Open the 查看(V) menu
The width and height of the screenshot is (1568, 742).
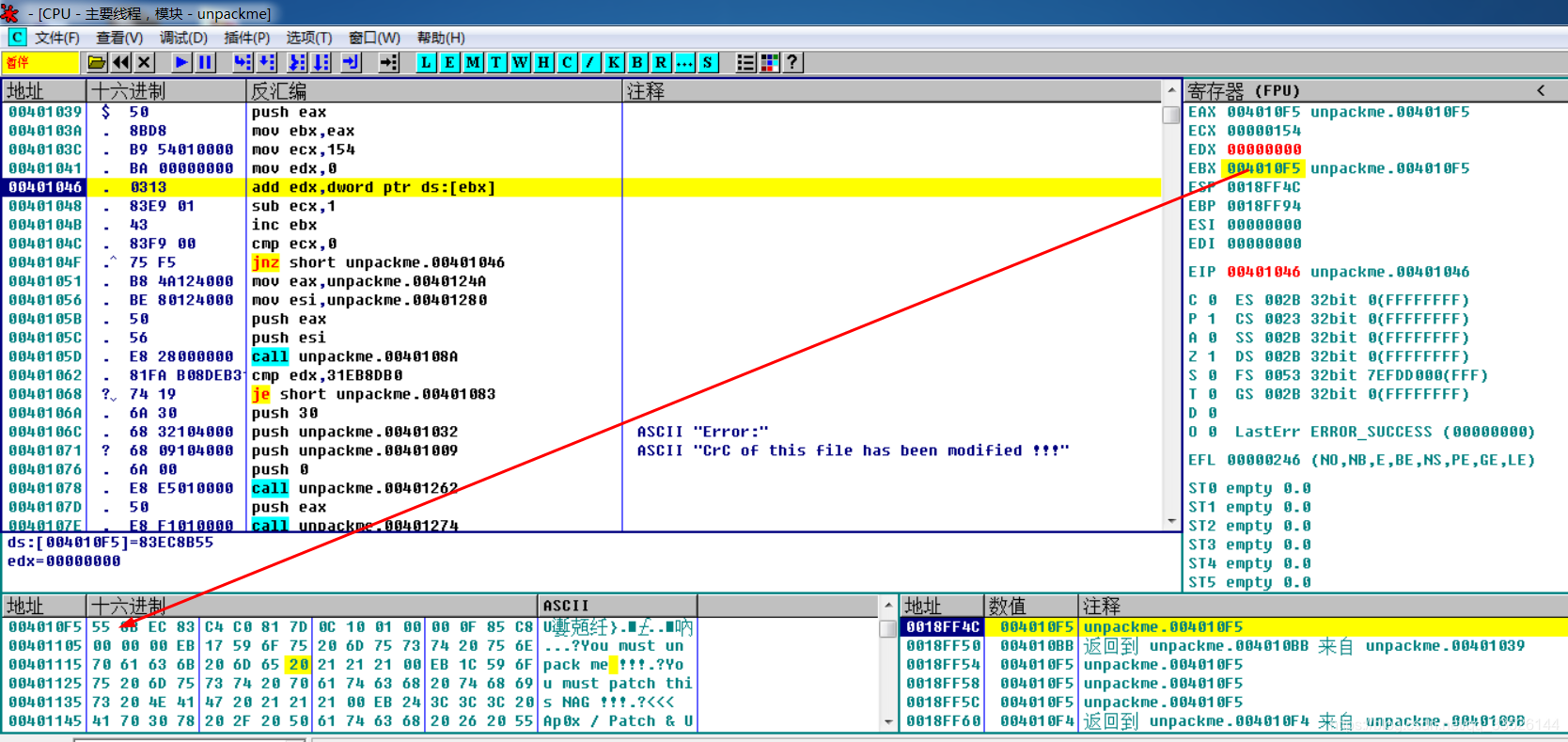click(x=119, y=38)
